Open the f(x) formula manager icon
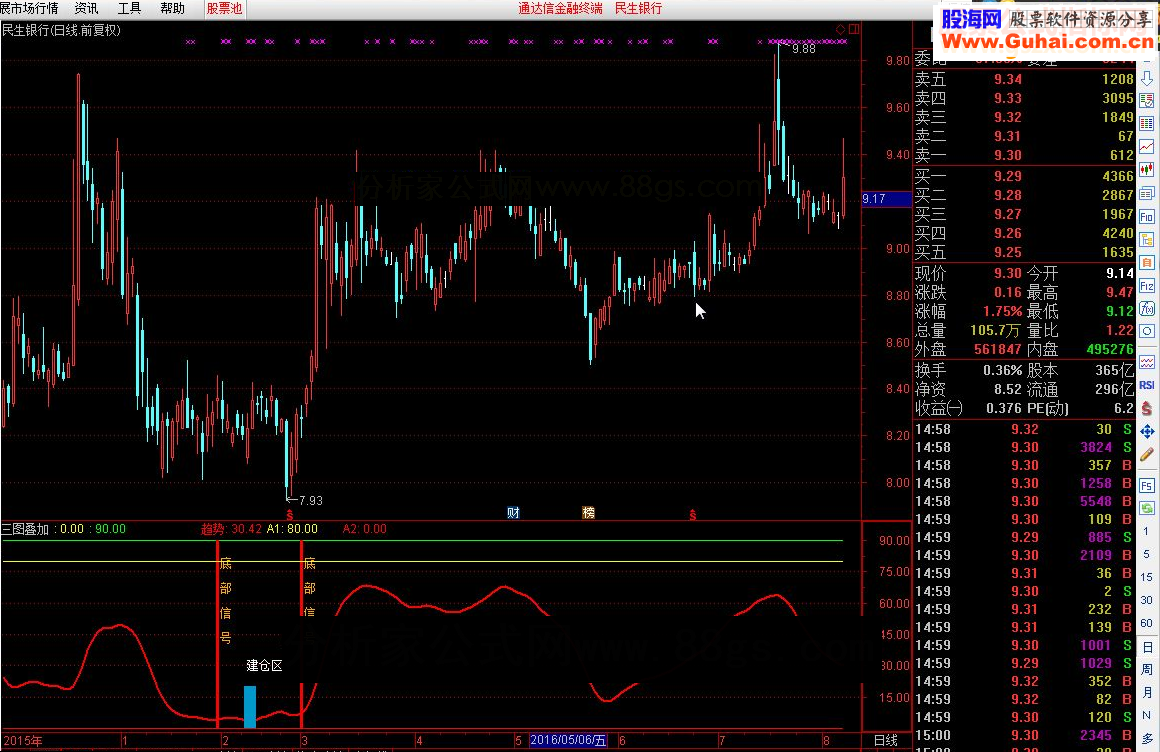This screenshot has height=752, width=1160. pyautogui.click(x=1147, y=309)
